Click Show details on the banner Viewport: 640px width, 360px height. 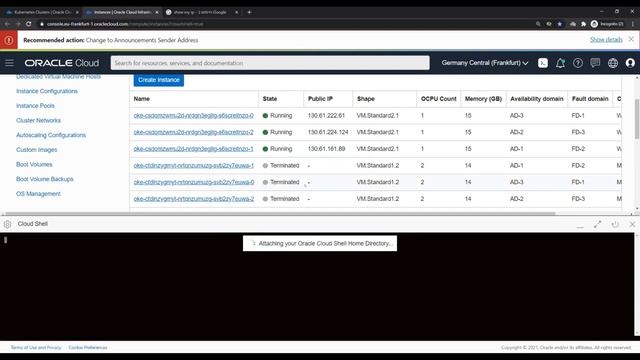tap(606, 40)
